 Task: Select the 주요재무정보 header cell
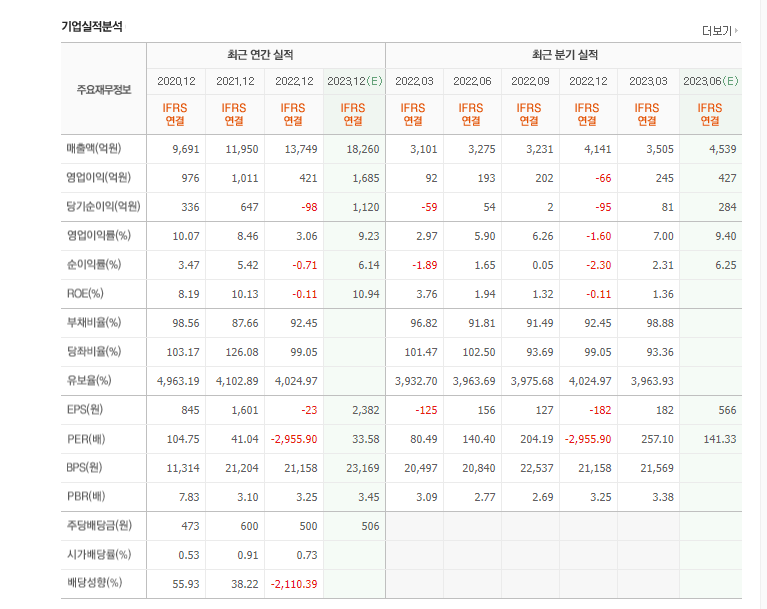104,90
